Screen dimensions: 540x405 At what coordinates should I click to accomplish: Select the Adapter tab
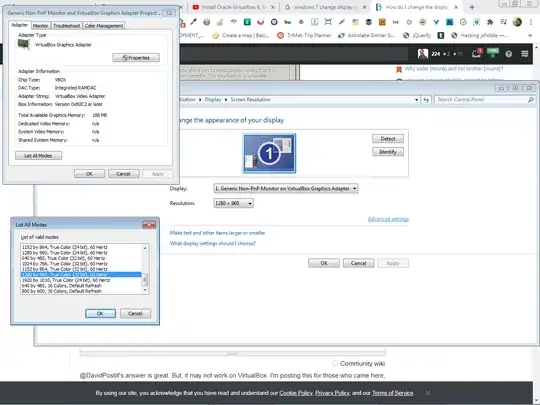coord(20,25)
